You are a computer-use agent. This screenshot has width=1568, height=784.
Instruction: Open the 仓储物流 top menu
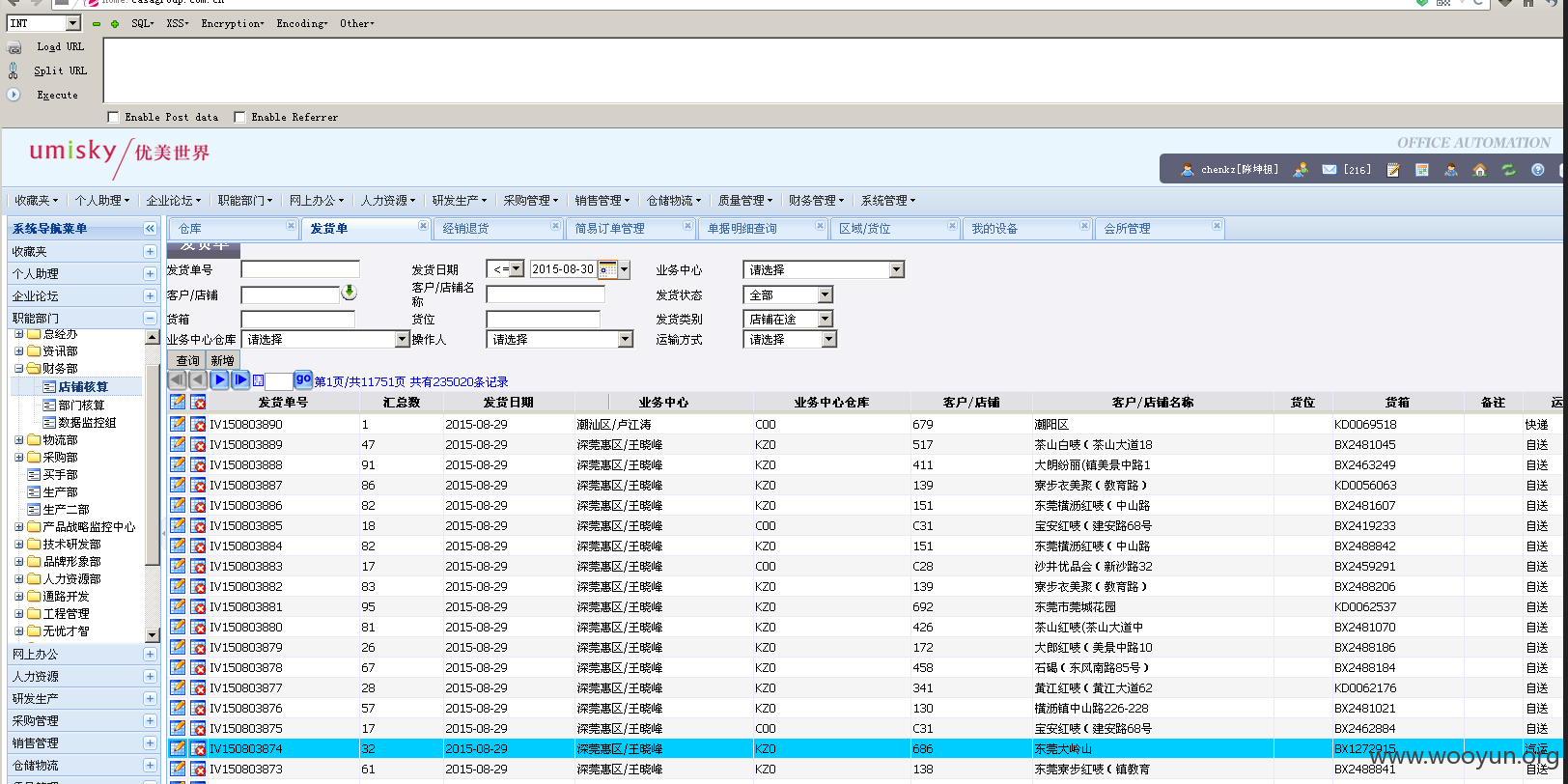673,201
